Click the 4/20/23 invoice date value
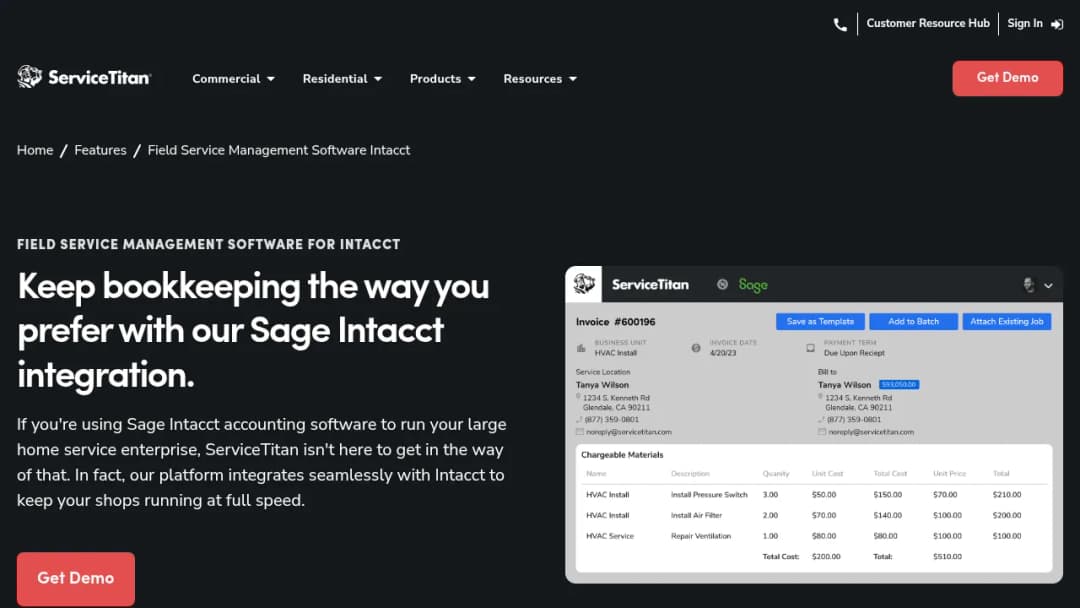Viewport: 1080px width, 608px height. [x=723, y=353]
